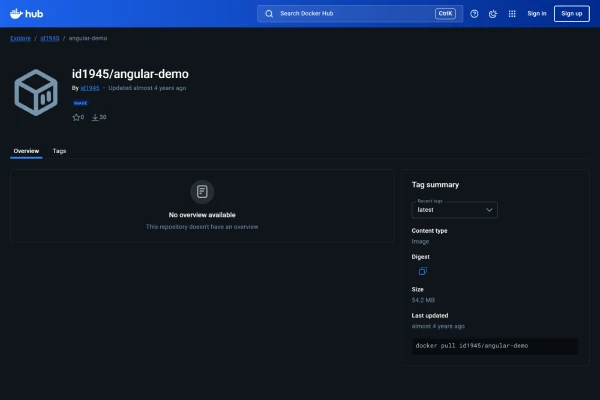Click the Tag summary heading
Image resolution: width=600 pixels, height=400 pixels.
[x=435, y=184]
